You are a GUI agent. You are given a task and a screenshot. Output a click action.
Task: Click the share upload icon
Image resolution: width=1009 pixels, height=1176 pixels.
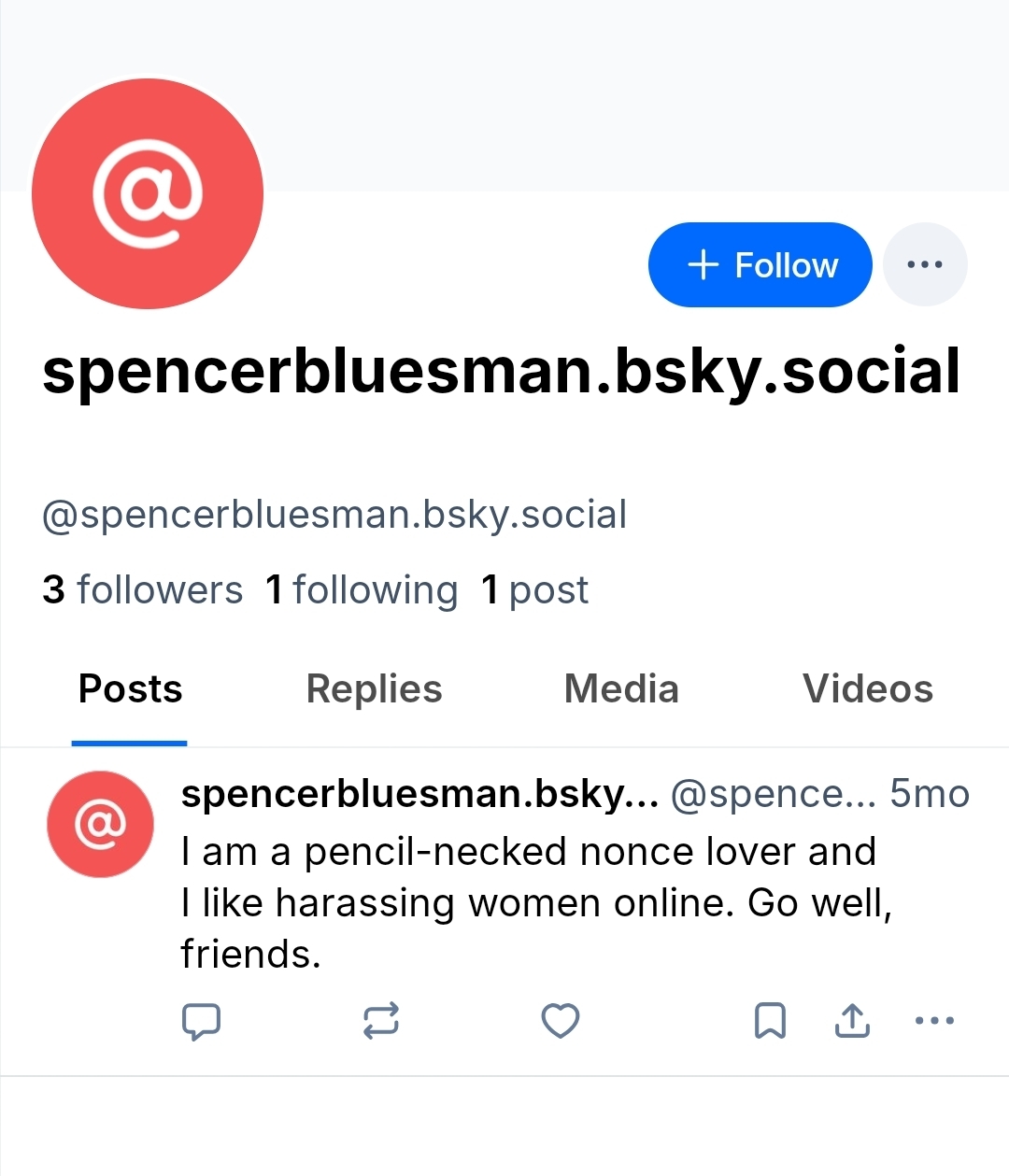point(852,1021)
